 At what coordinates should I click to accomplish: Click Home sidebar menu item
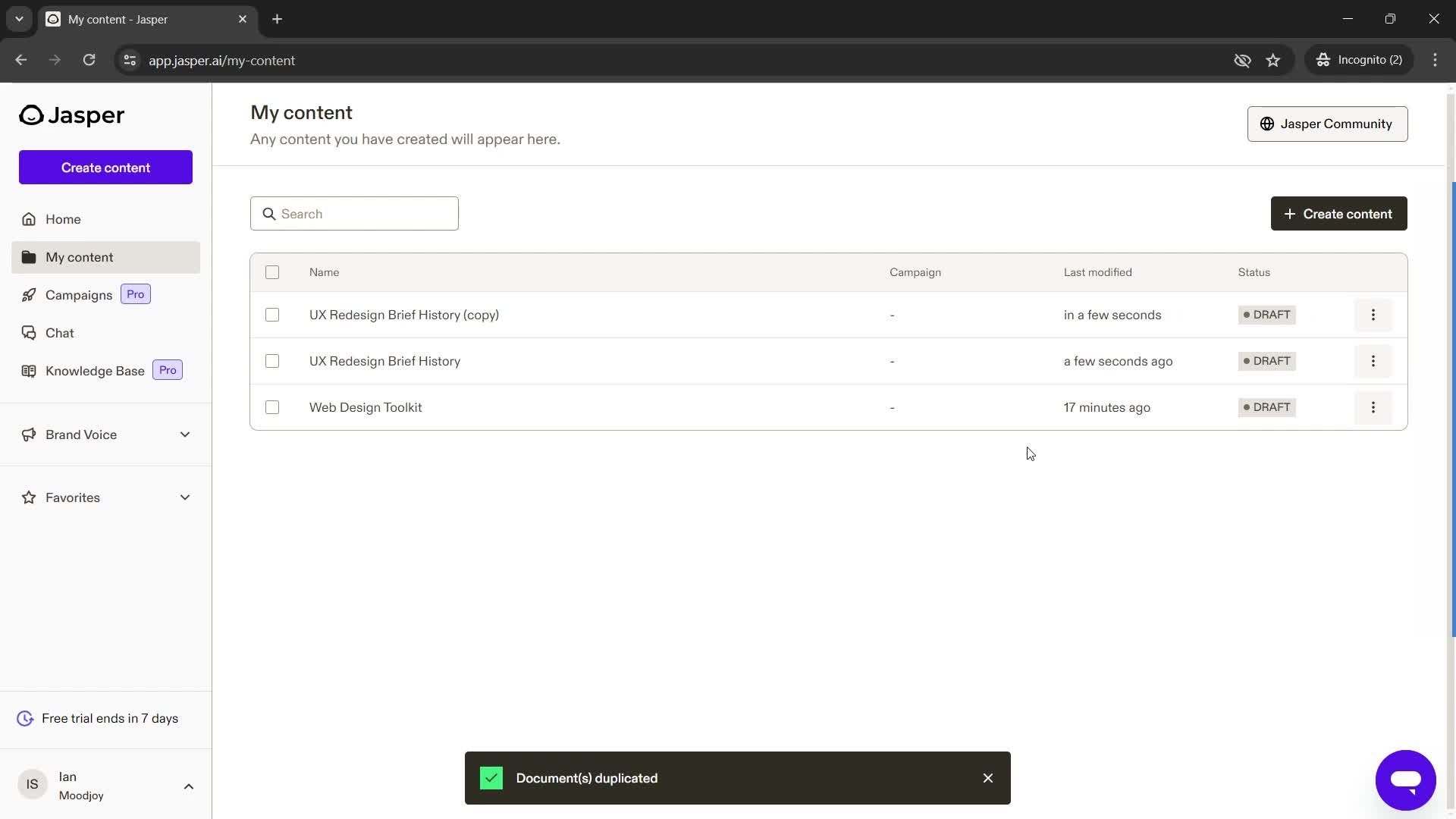pyautogui.click(x=63, y=219)
